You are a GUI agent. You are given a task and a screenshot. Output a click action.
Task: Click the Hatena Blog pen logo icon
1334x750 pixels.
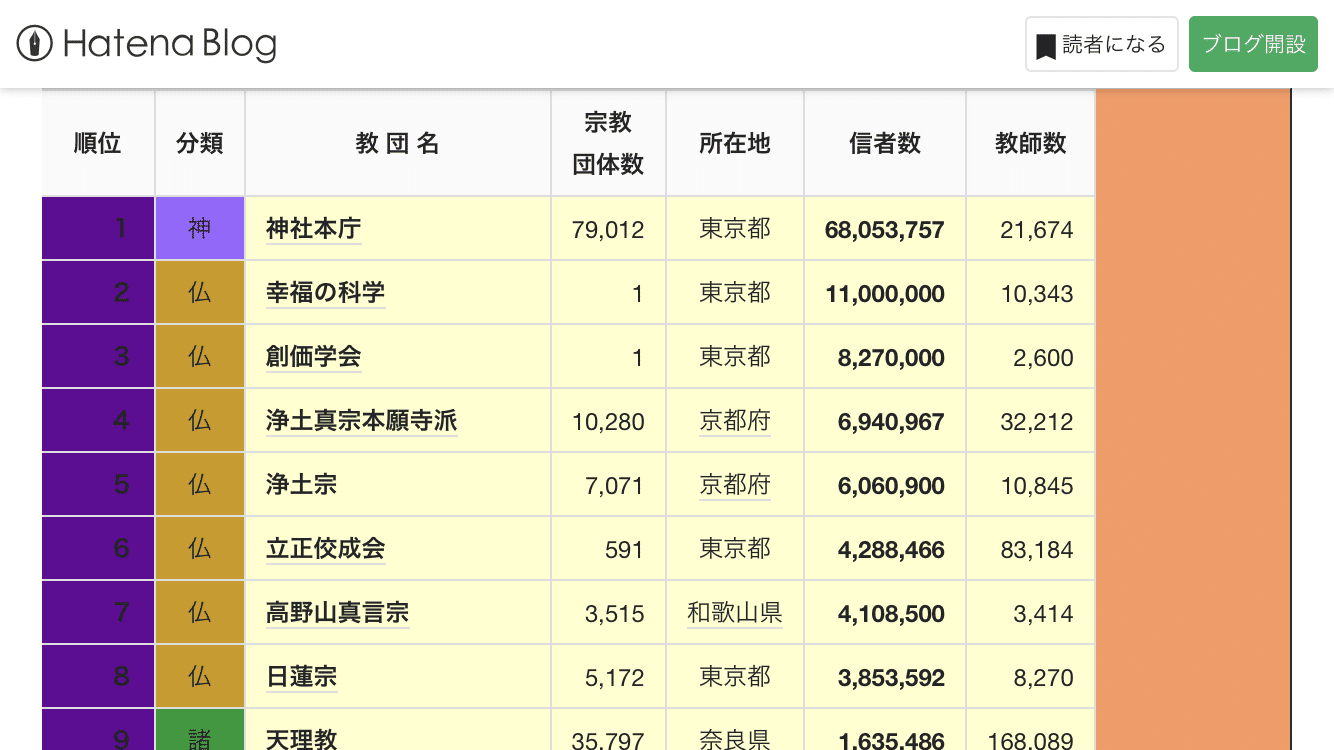pyautogui.click(x=35, y=44)
